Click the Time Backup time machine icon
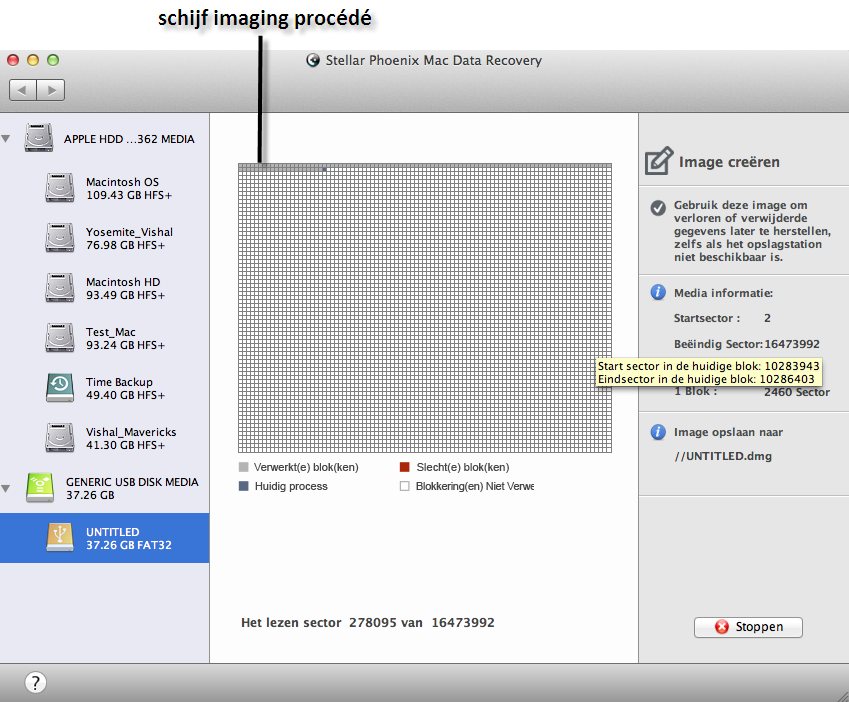The width and height of the screenshot is (849, 702). [60, 388]
